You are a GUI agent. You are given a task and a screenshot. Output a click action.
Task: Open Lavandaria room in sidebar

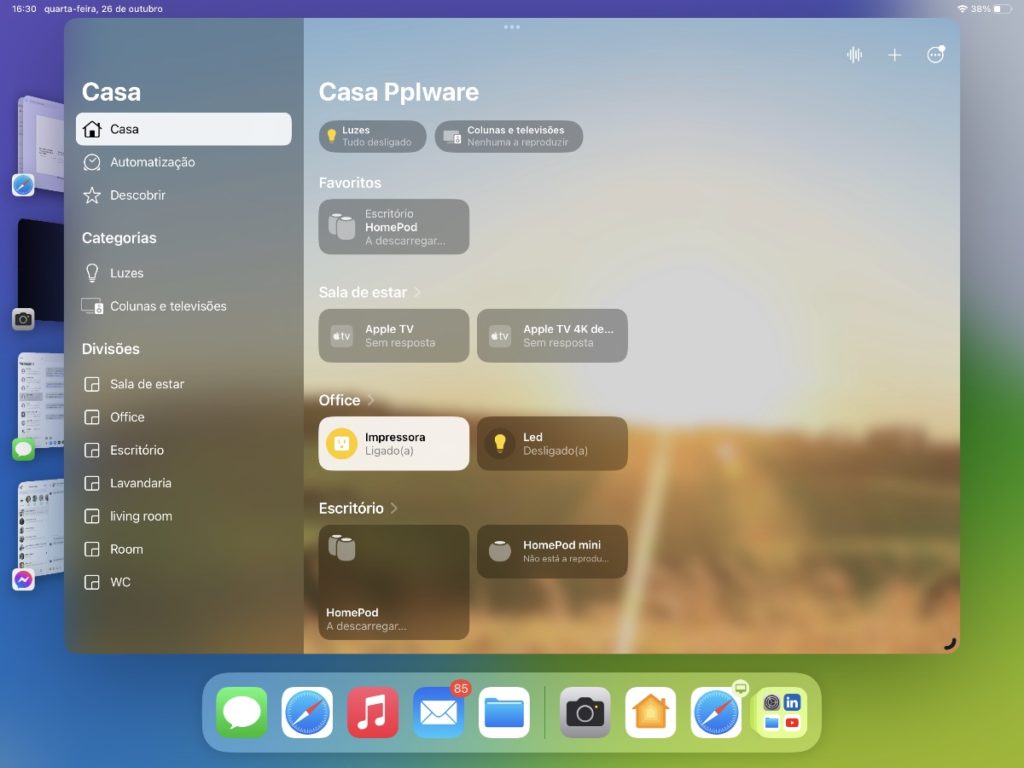[x=184, y=483]
